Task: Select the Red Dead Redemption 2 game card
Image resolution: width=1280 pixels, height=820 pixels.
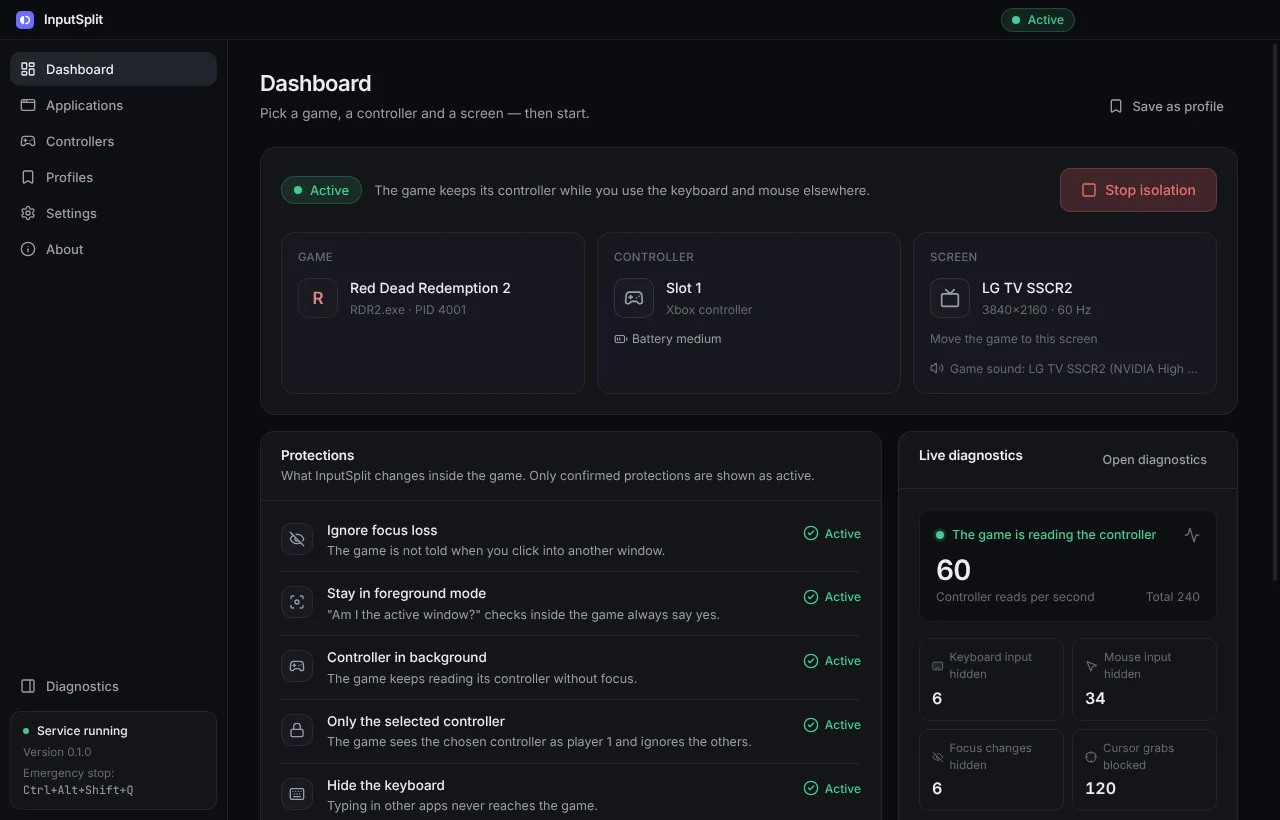Action: point(433,313)
